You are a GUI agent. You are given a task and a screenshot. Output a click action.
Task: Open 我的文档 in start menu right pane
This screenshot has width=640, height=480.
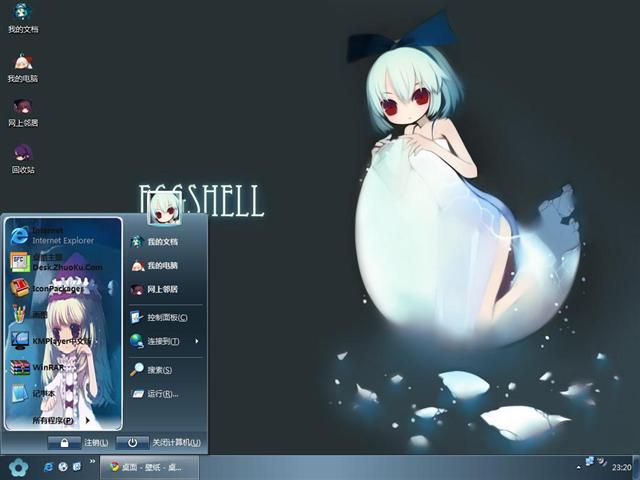[155, 242]
